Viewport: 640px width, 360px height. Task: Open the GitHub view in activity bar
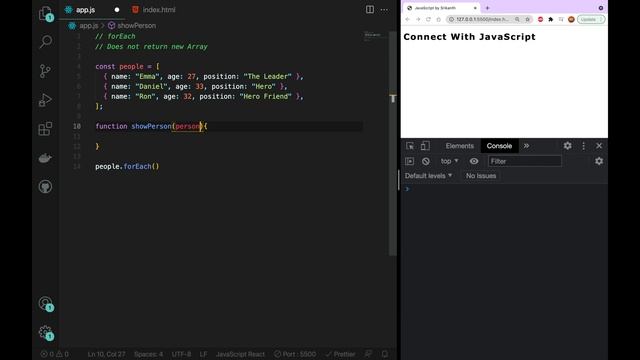pyautogui.click(x=45, y=187)
